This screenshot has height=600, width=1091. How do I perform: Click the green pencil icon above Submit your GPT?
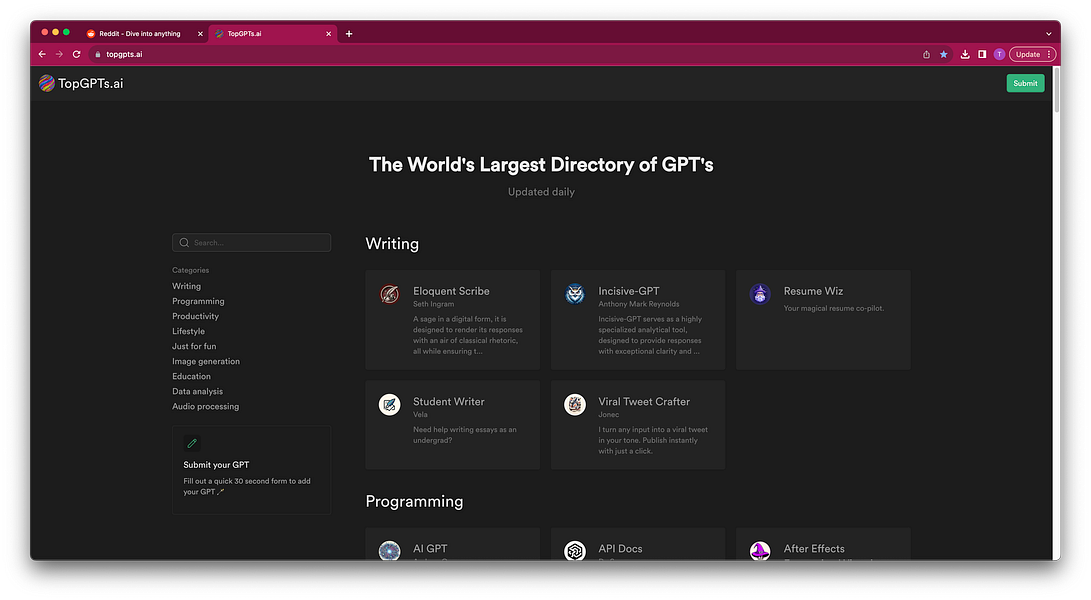[191, 441]
